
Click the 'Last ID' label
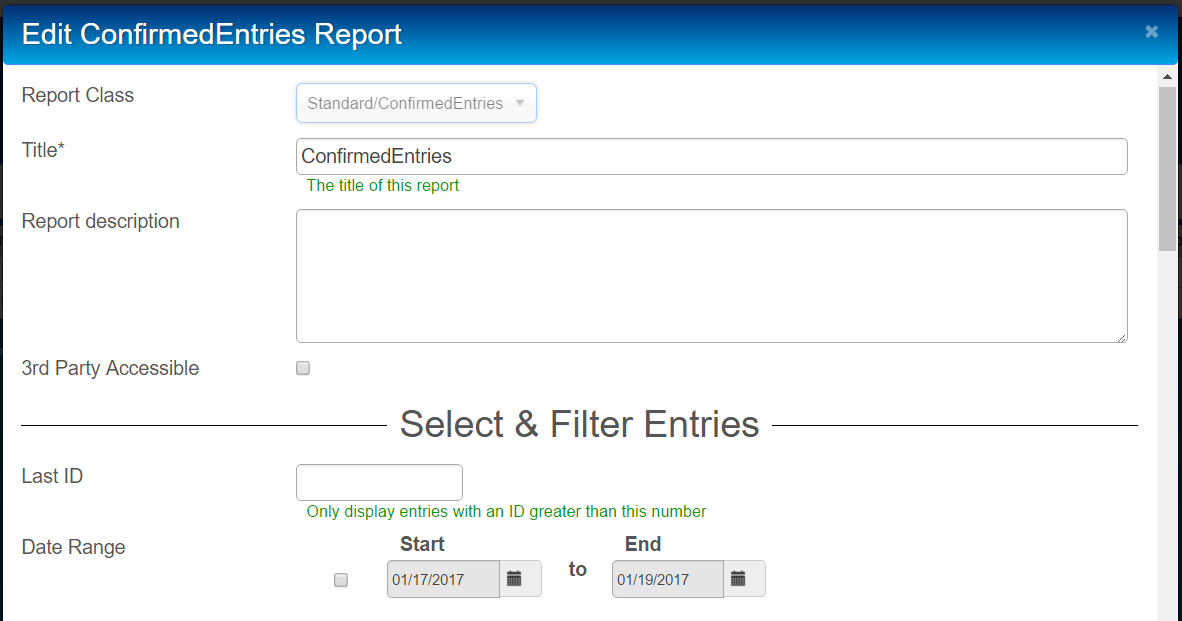(52, 476)
